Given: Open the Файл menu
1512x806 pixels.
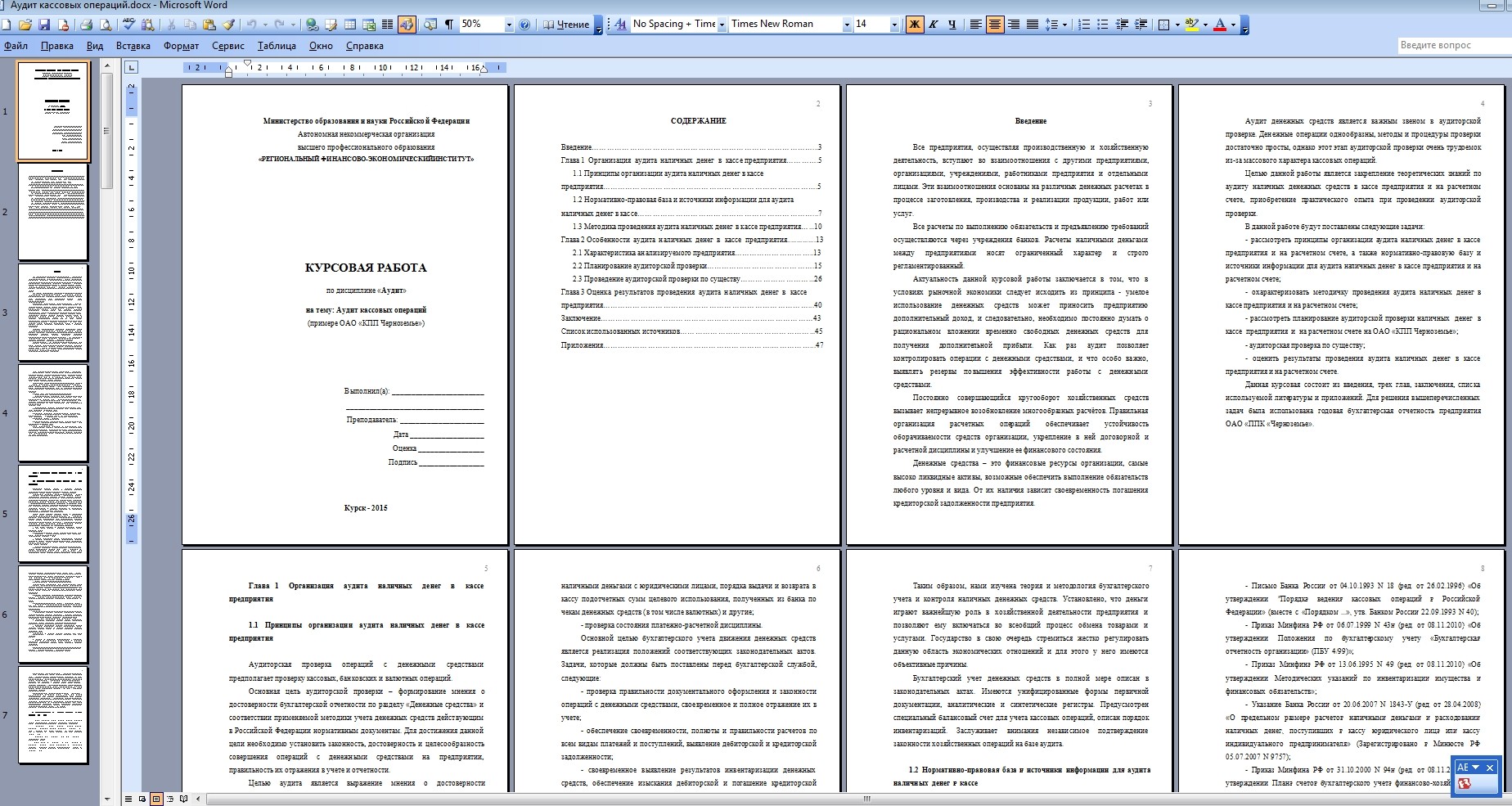Looking at the screenshot, I should click(16, 46).
